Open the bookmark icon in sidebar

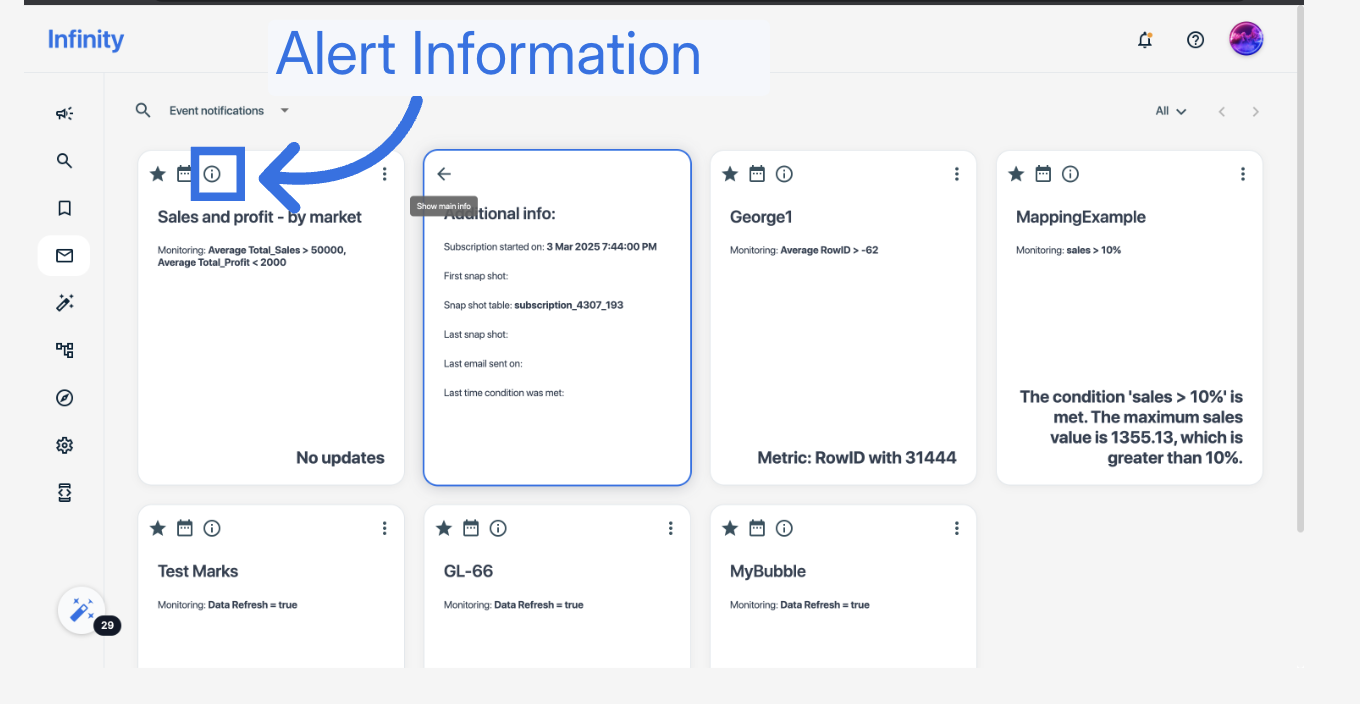[64, 208]
